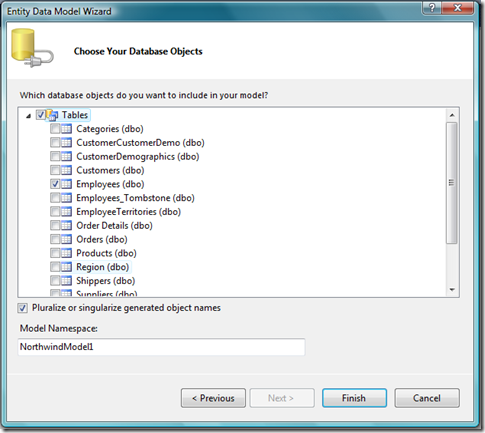This screenshot has width=485, height=433.
Task: Click the help question mark icon
Action: coord(432,8)
